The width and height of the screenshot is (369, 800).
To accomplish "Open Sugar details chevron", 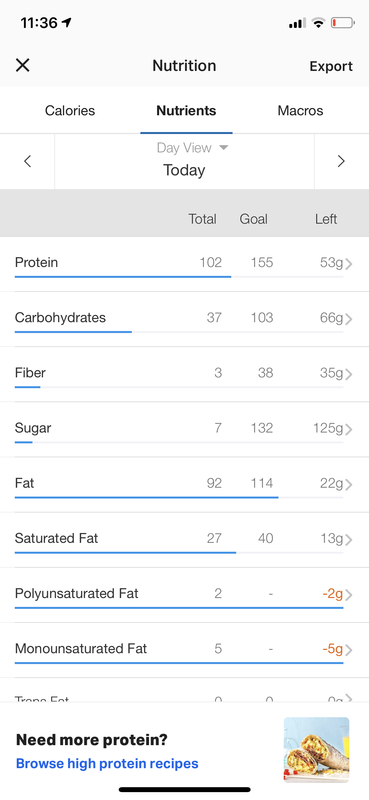I will pyautogui.click(x=349, y=429).
